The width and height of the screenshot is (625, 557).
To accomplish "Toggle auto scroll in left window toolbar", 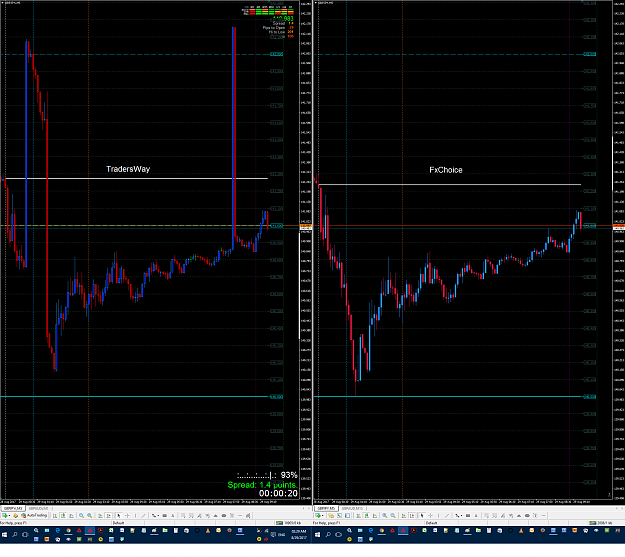I will tap(100, 516).
